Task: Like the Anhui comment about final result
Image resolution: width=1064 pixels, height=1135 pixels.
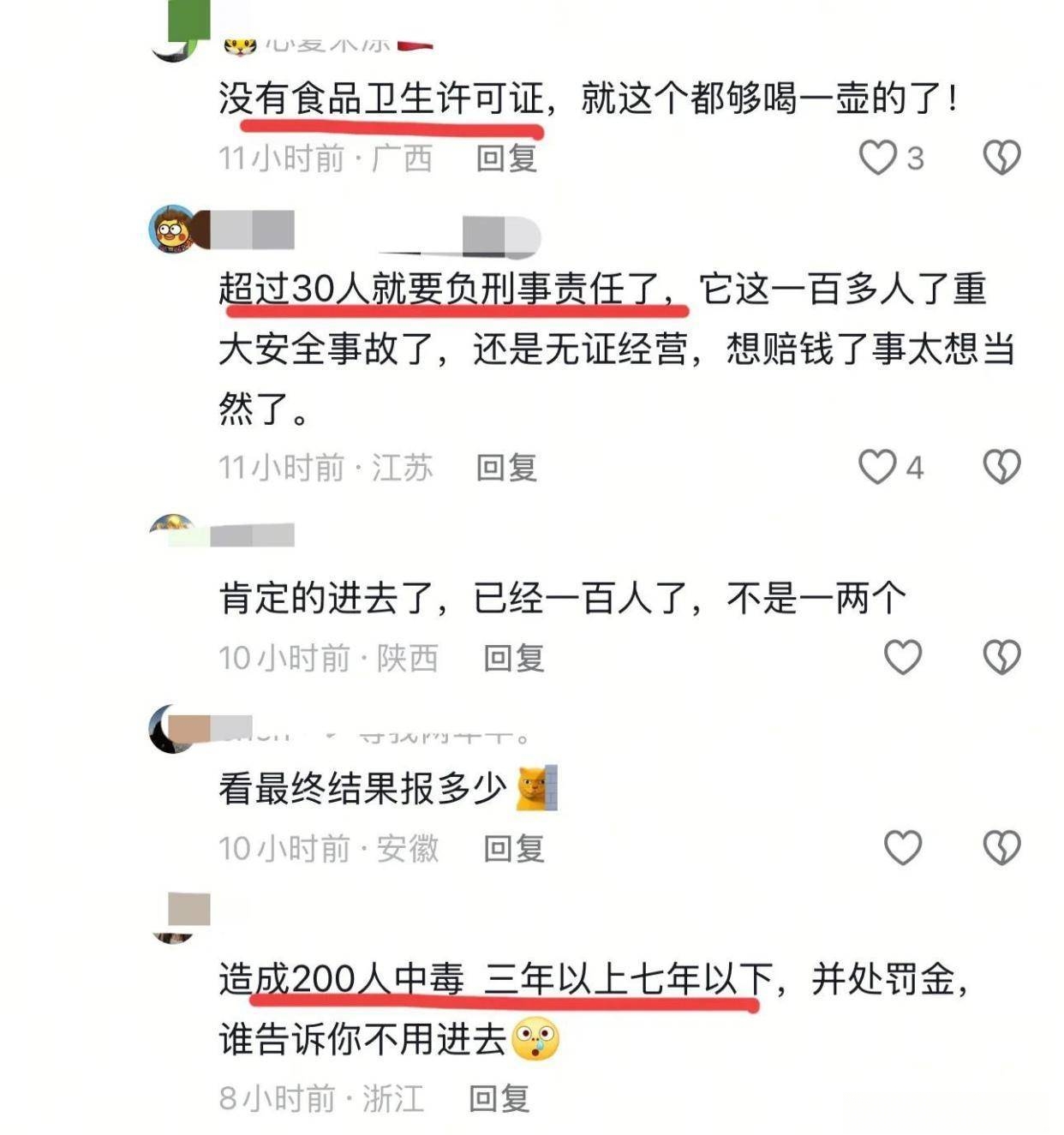Action: pyautogui.click(x=902, y=847)
